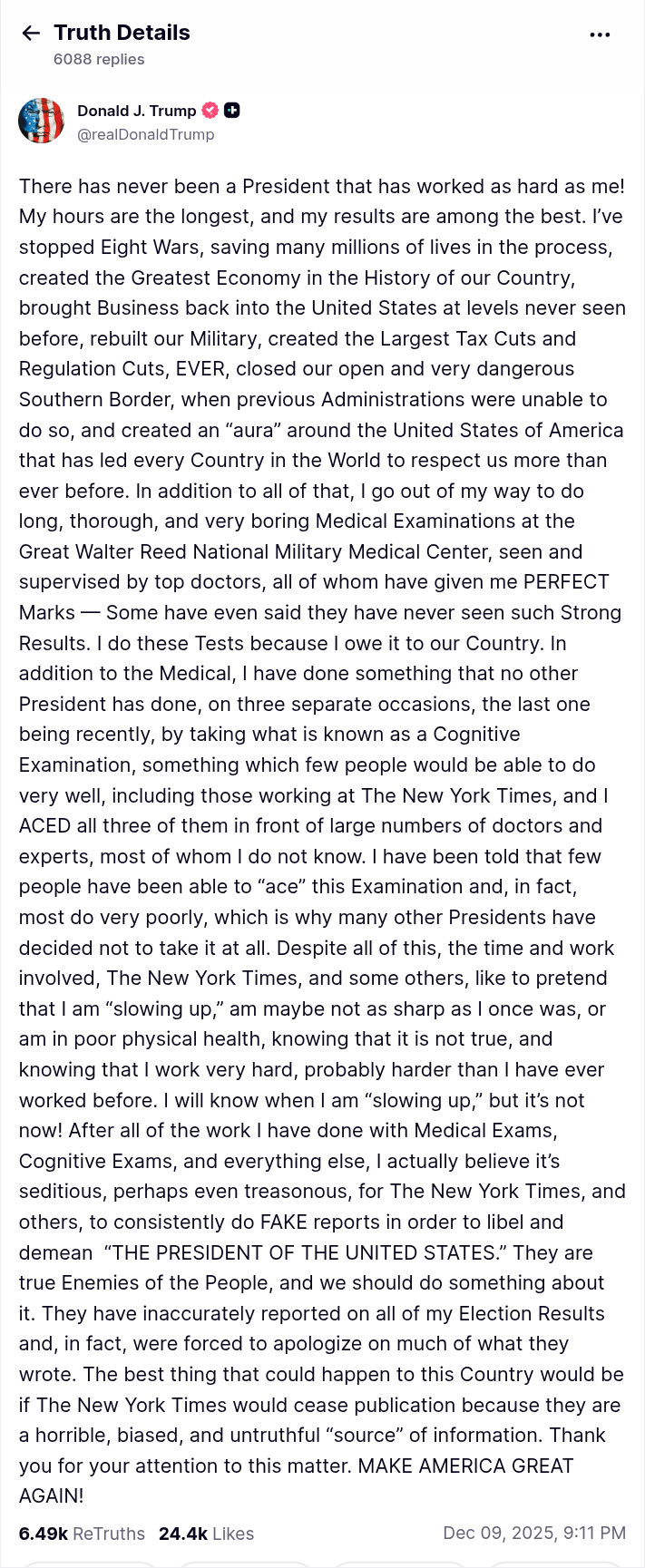The width and height of the screenshot is (645, 1568).
Task: View the 6088 replies
Action: 100,59
